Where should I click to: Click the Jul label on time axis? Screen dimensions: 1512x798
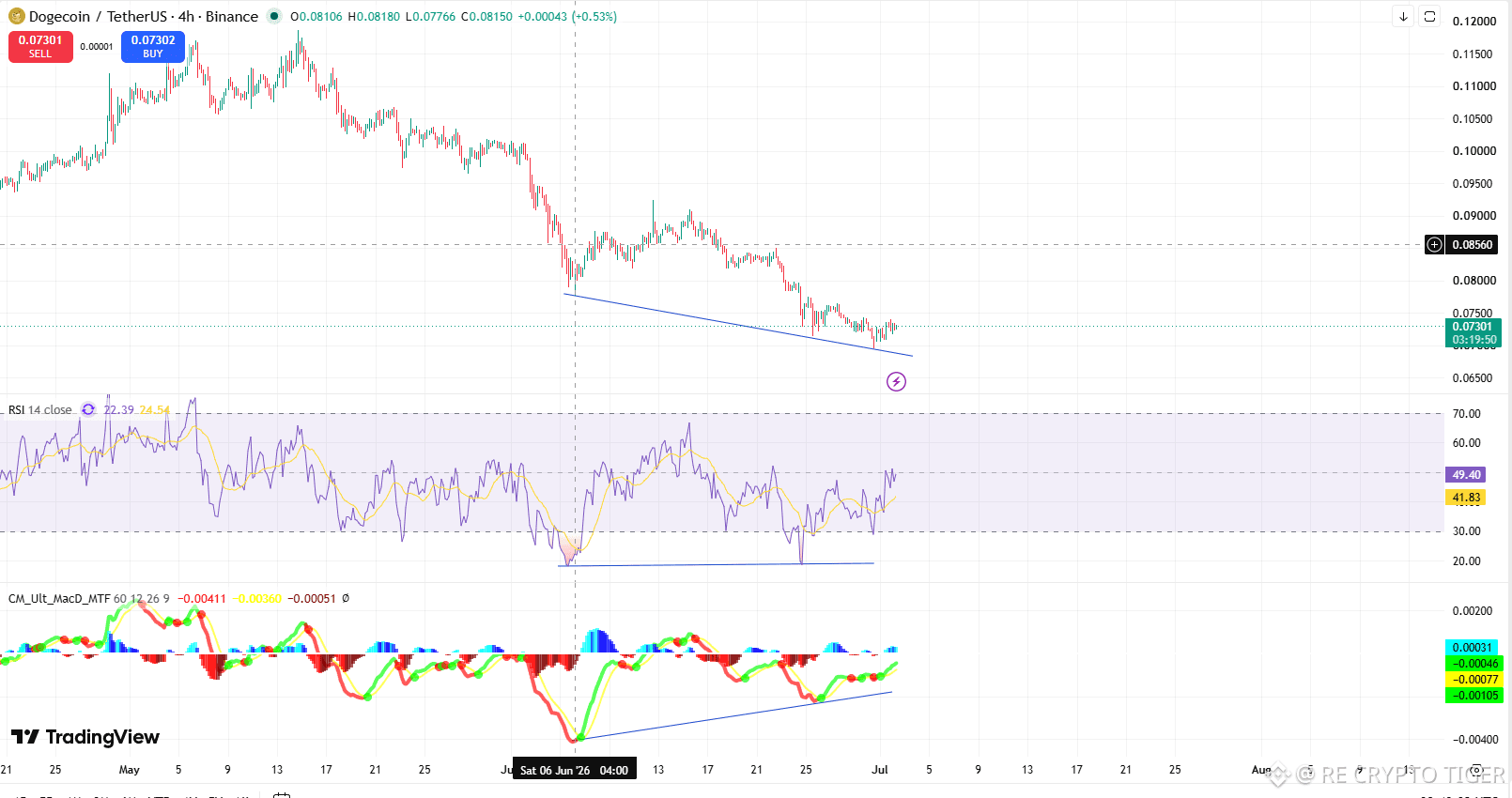click(880, 770)
